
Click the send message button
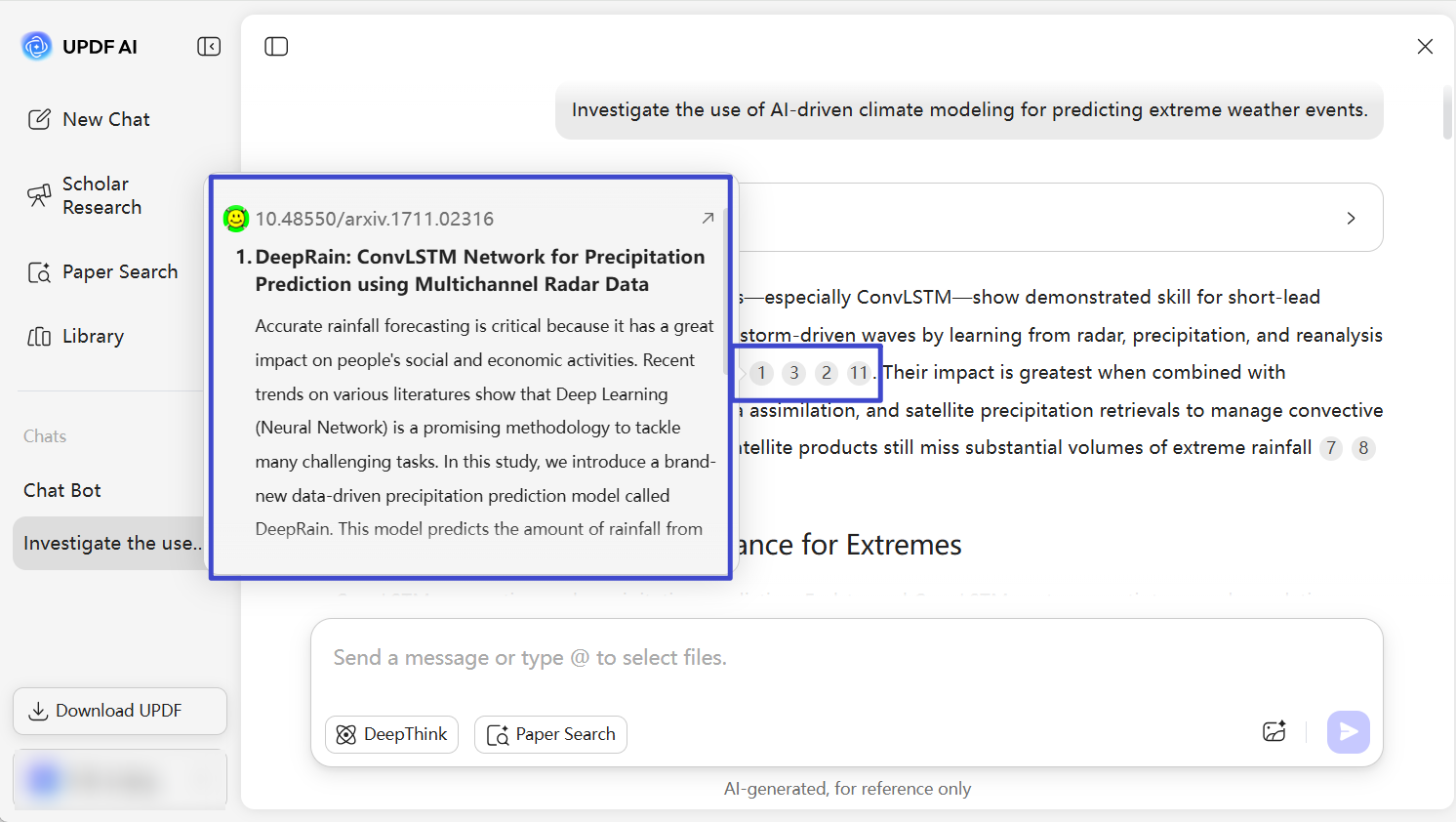pos(1349,731)
